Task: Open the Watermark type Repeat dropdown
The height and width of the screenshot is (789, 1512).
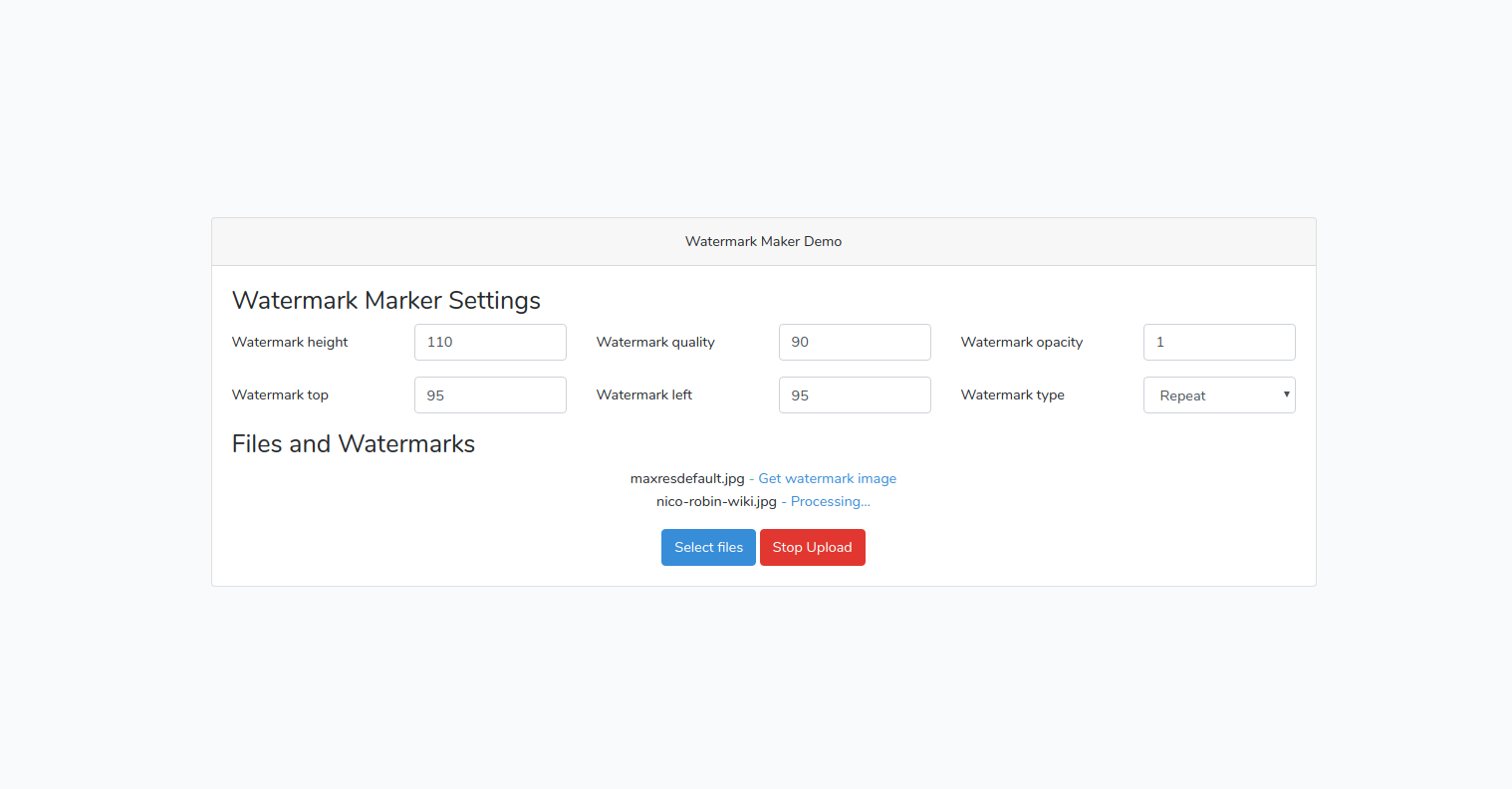Action: point(1219,394)
